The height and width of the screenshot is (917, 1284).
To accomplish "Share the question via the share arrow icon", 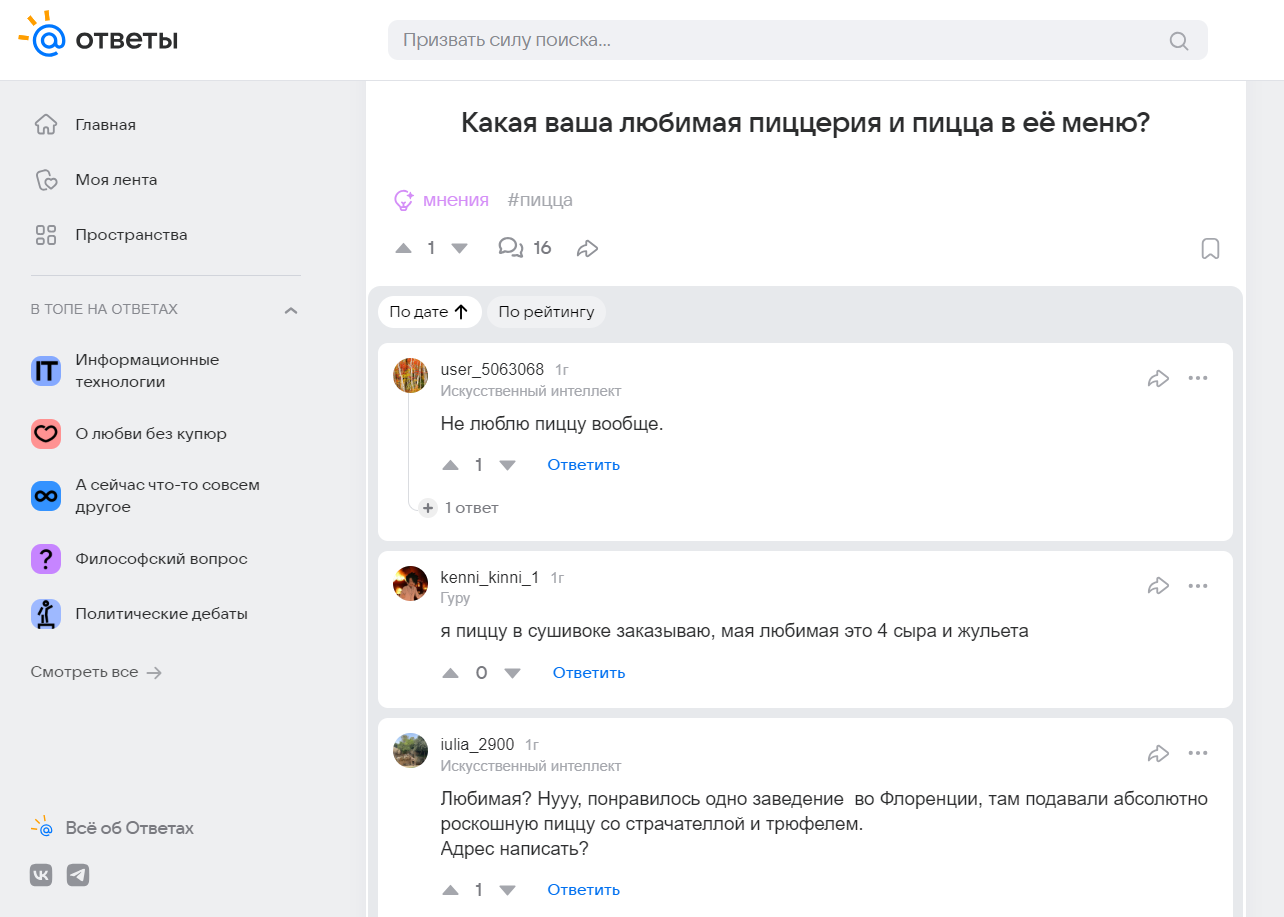I will click(587, 247).
